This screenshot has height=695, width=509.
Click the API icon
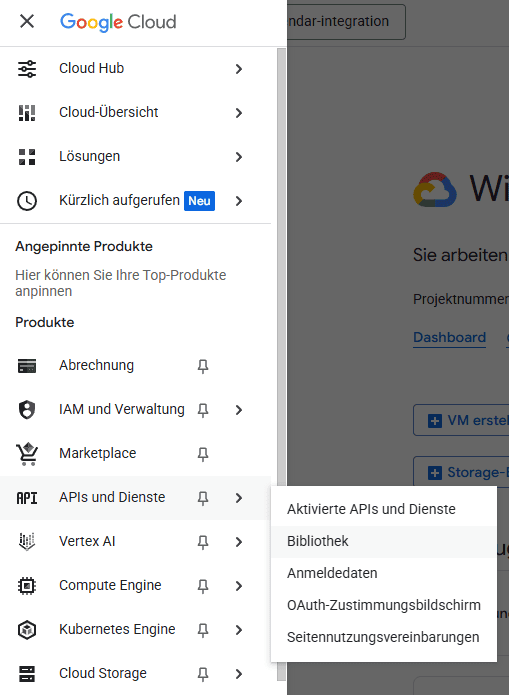[x=27, y=498]
